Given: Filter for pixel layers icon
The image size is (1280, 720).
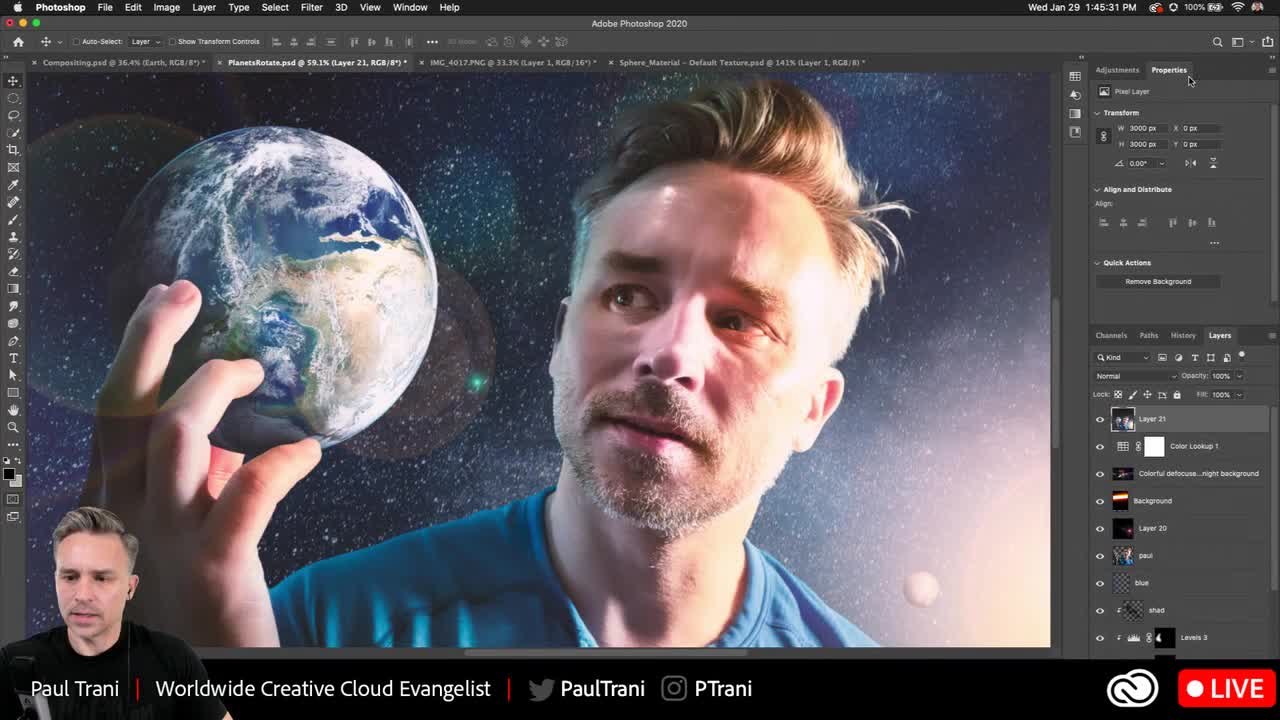Looking at the screenshot, I should coord(1162,357).
